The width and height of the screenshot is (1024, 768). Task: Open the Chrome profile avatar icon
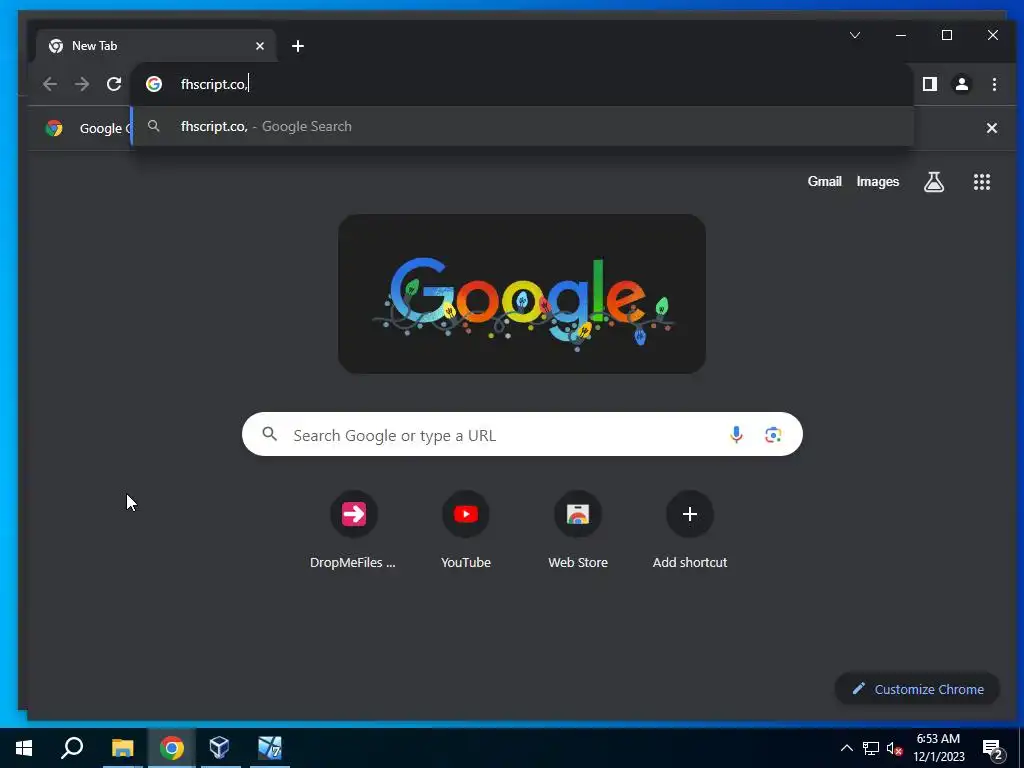(x=962, y=84)
